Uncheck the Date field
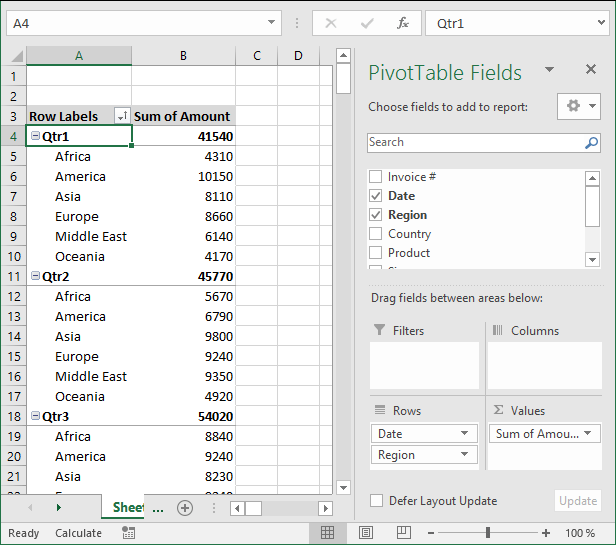This screenshot has height=545, width=616. [x=376, y=196]
